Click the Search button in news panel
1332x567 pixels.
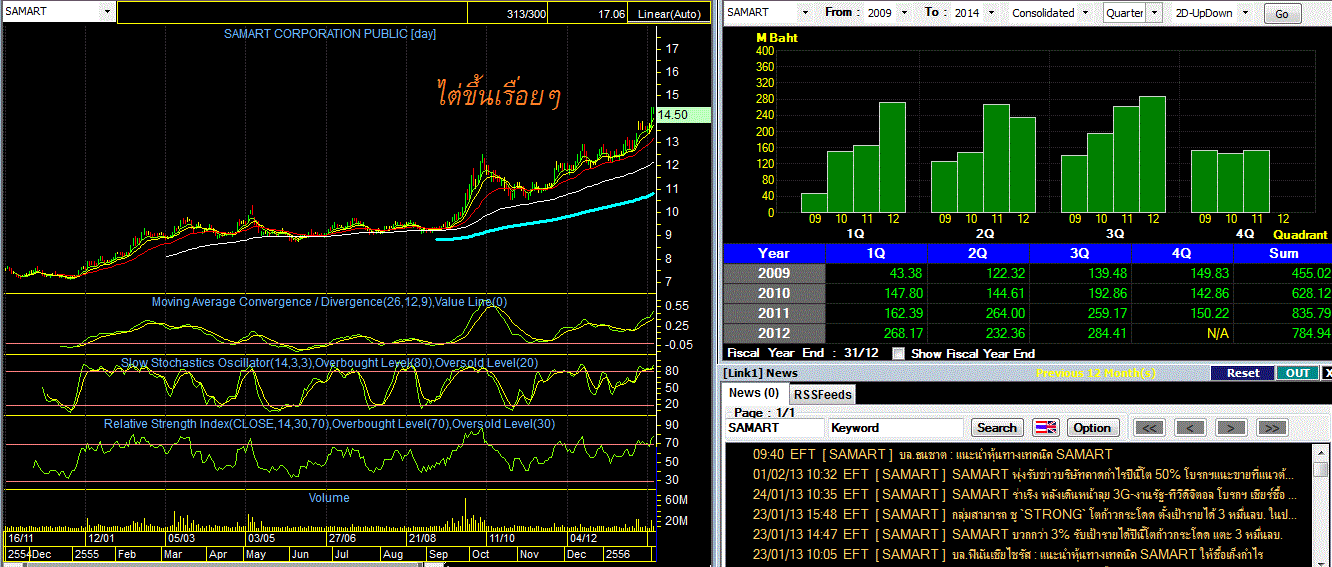[997, 427]
